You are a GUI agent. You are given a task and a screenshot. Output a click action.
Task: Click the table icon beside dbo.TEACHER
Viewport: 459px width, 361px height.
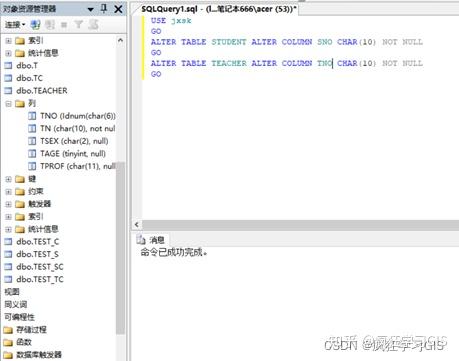[x=8, y=91]
